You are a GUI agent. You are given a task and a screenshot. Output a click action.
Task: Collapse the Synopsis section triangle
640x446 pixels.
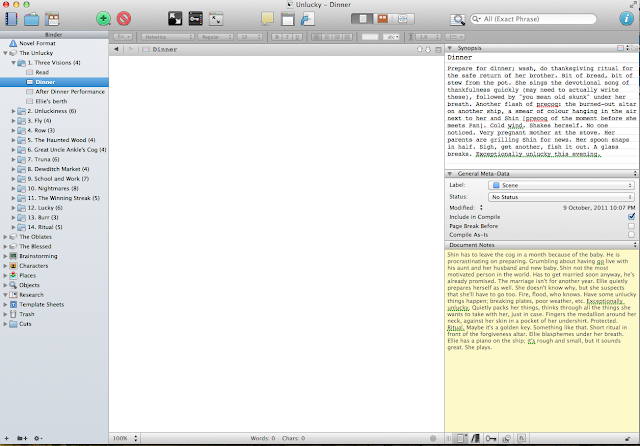coord(449,48)
